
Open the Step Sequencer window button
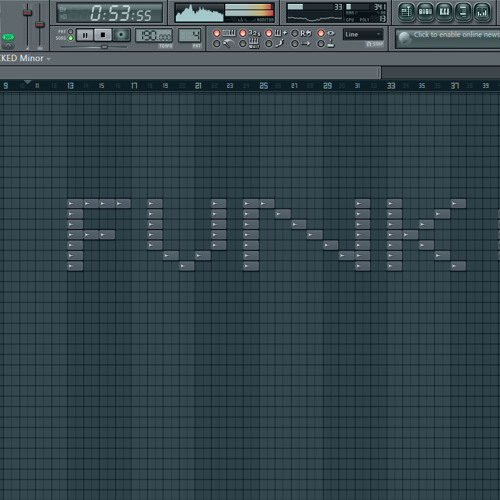pyautogui.click(x=425, y=12)
